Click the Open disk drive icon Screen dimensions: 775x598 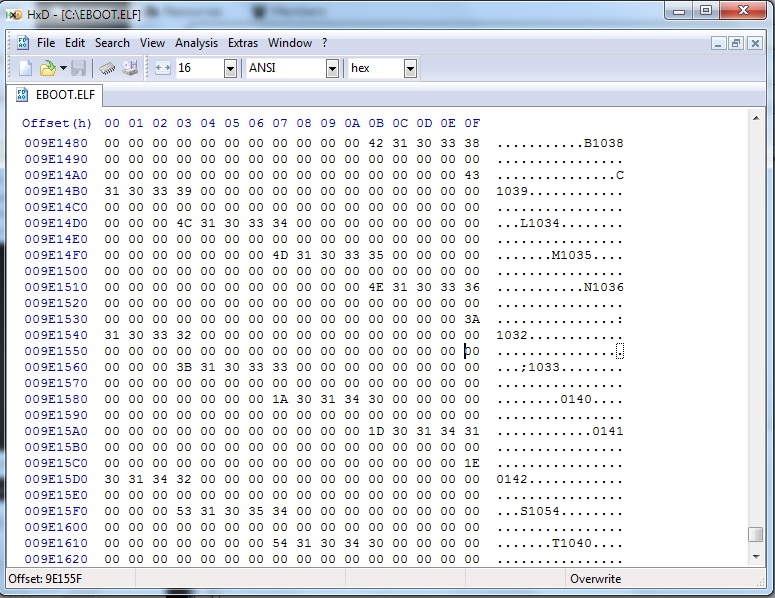(130, 68)
